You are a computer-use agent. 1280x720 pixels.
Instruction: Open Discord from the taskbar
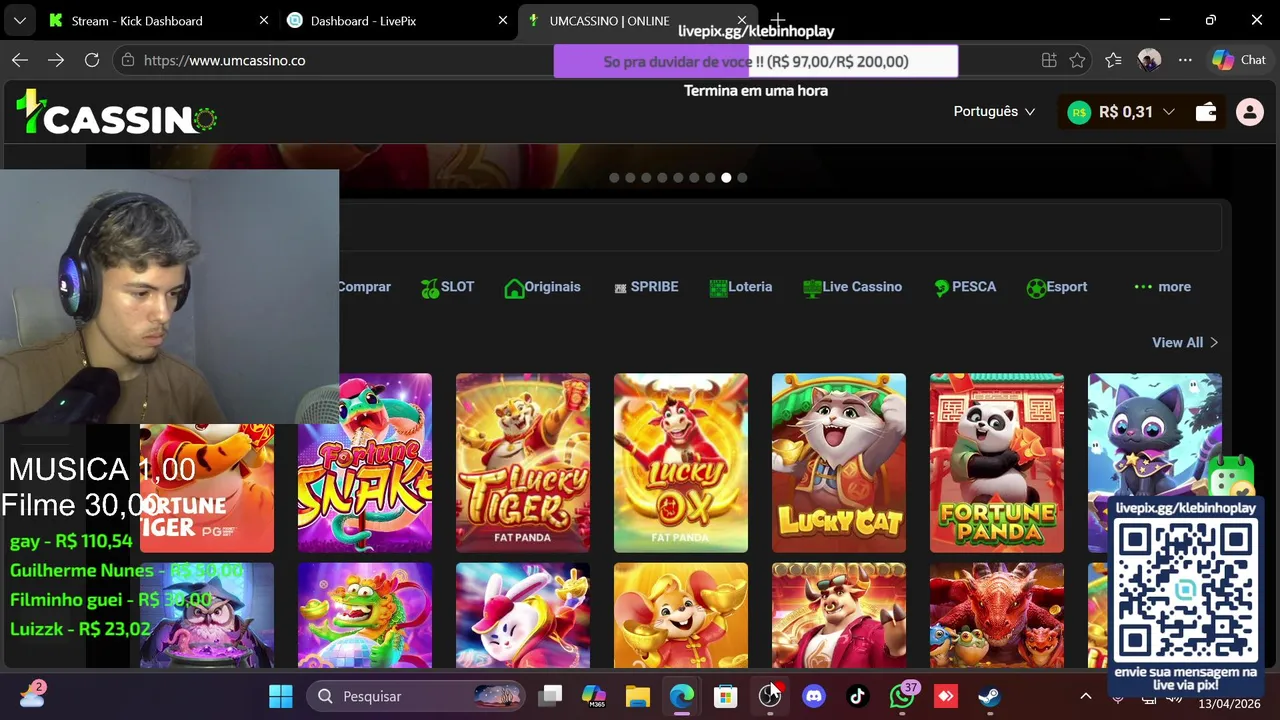click(x=814, y=696)
